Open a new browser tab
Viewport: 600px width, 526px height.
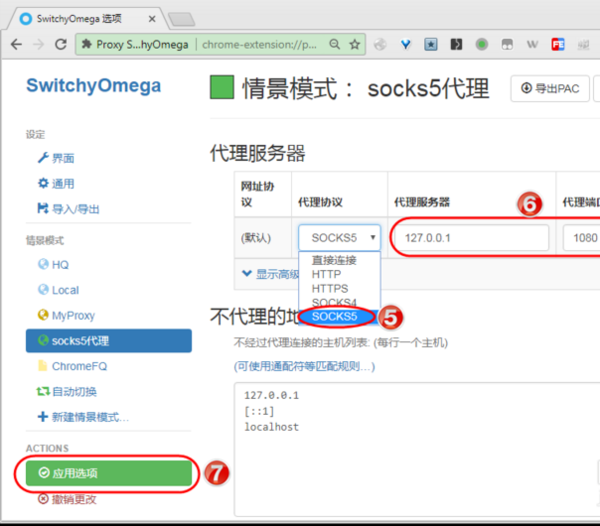click(181, 19)
